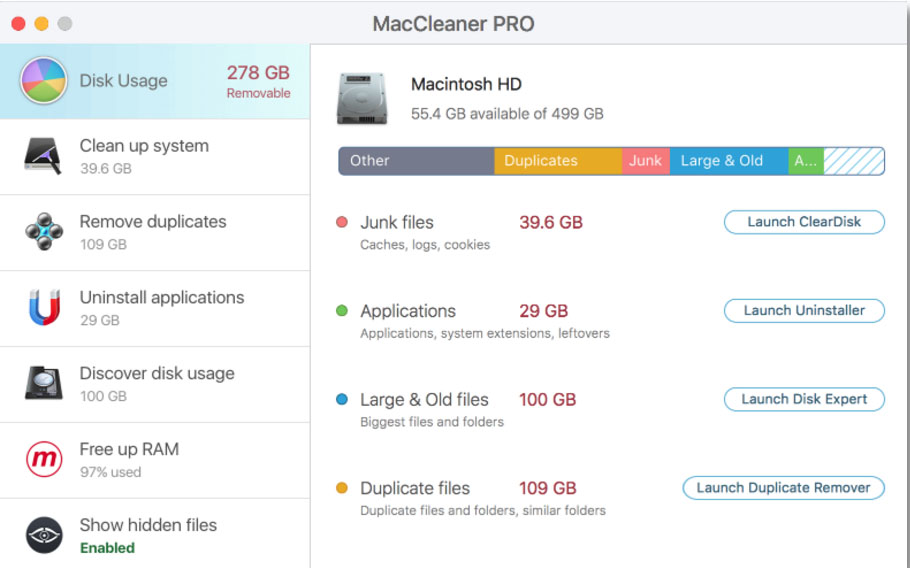Click the Free up RAM memory icon
Screen dimensions: 910x568
click(x=44, y=459)
